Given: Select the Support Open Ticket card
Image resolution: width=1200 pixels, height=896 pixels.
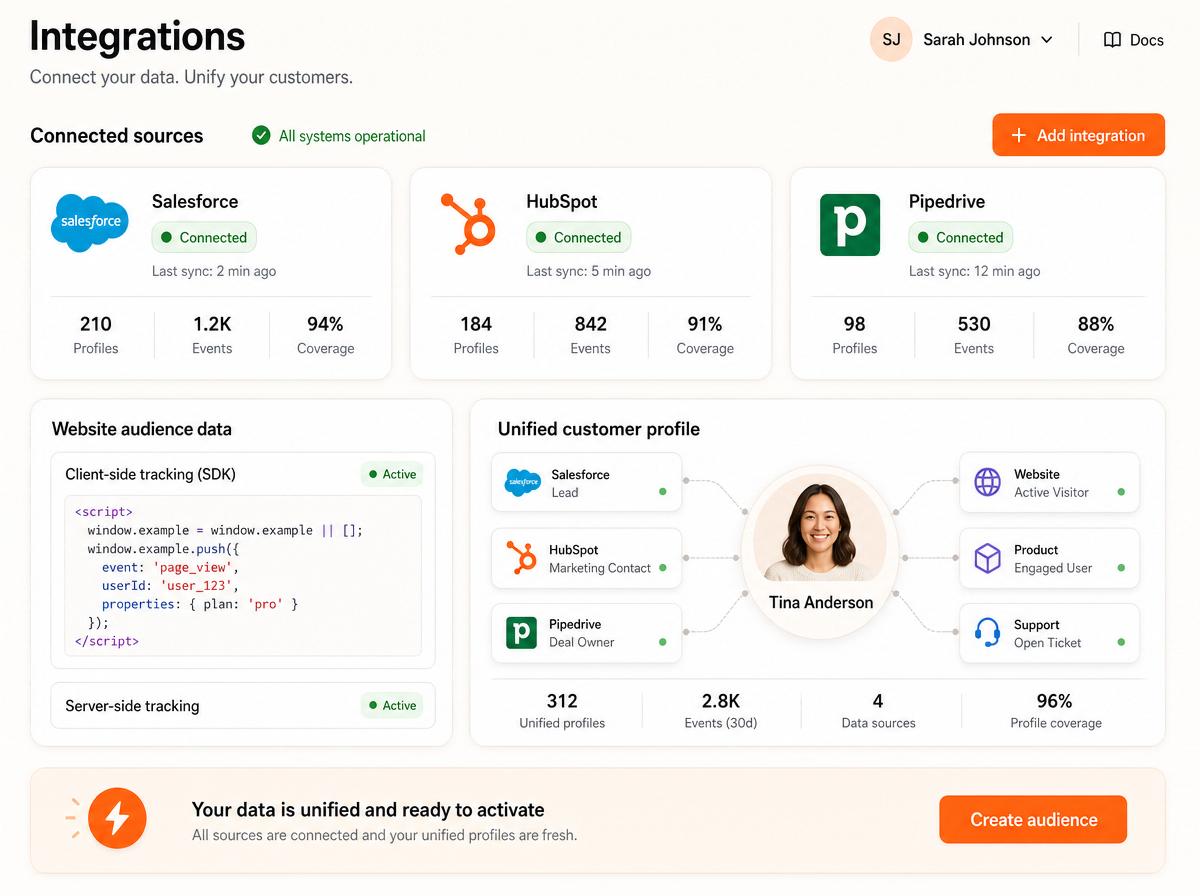Looking at the screenshot, I should point(1049,633).
